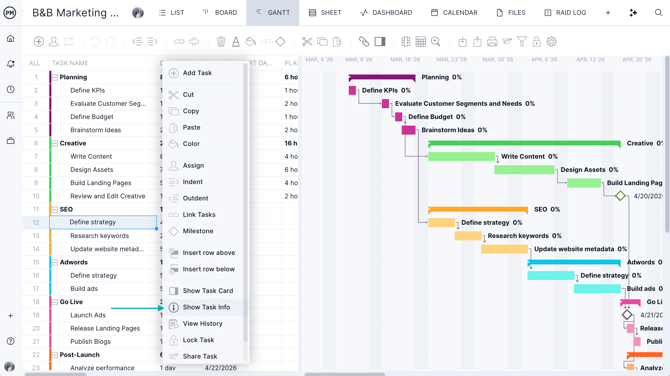Click the Write Content green Gantt bar

[x=461, y=156]
